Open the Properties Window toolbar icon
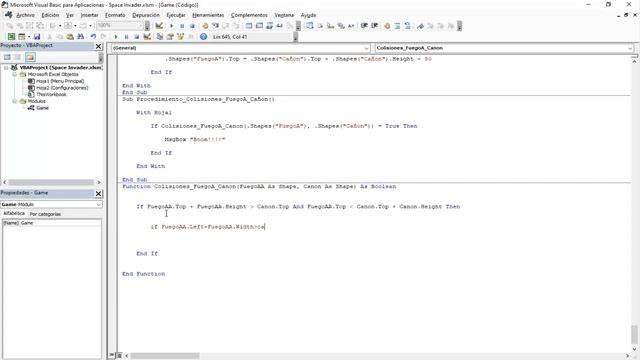 (170, 37)
